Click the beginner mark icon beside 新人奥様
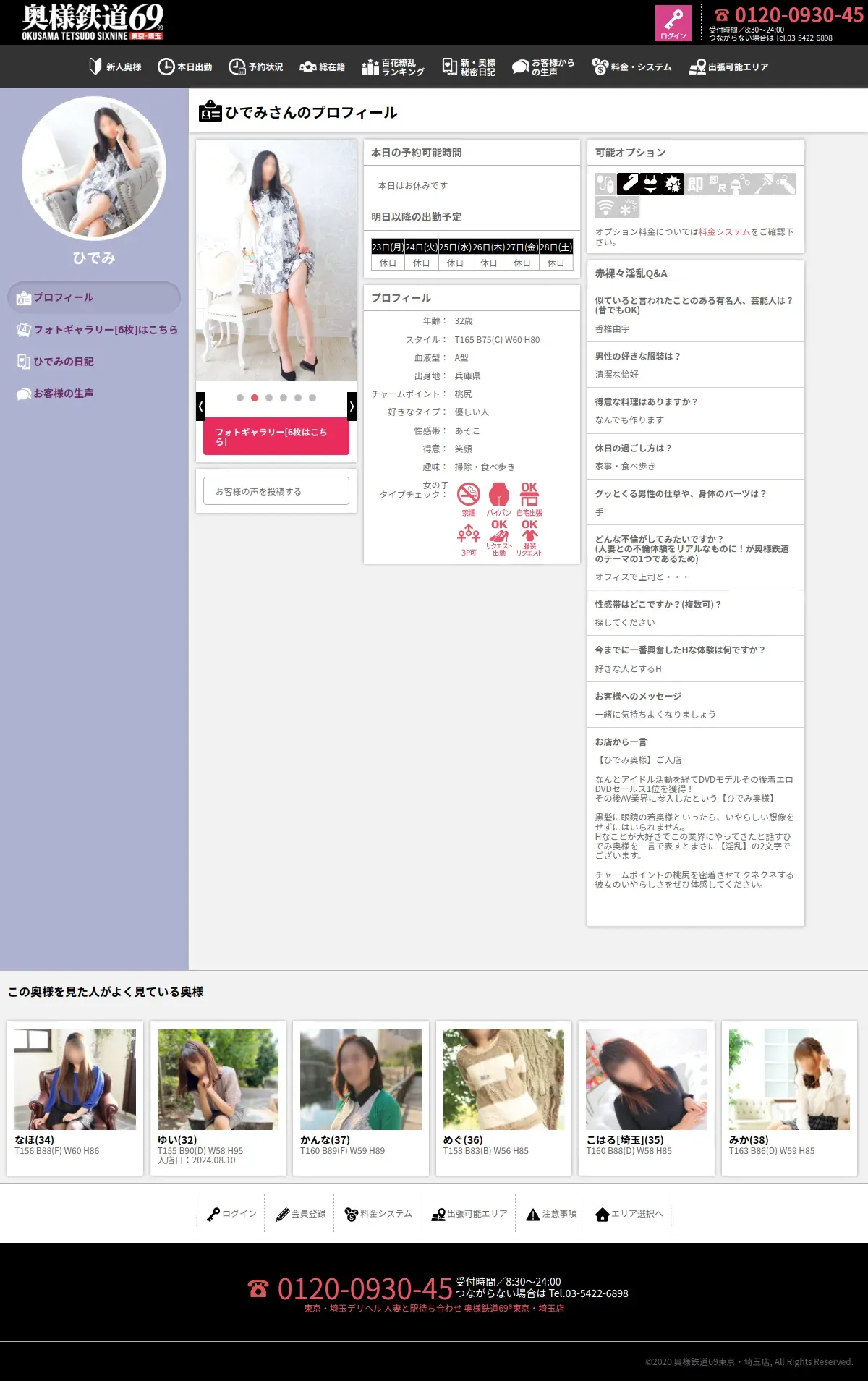868x1381 pixels. point(95,67)
